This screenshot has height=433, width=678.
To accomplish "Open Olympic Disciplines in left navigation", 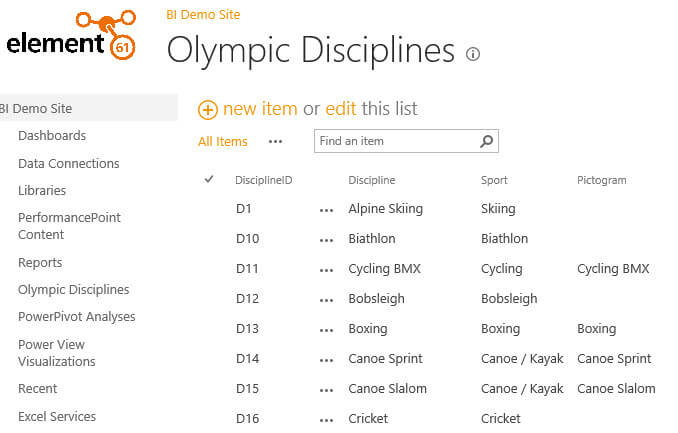I will tap(74, 289).
